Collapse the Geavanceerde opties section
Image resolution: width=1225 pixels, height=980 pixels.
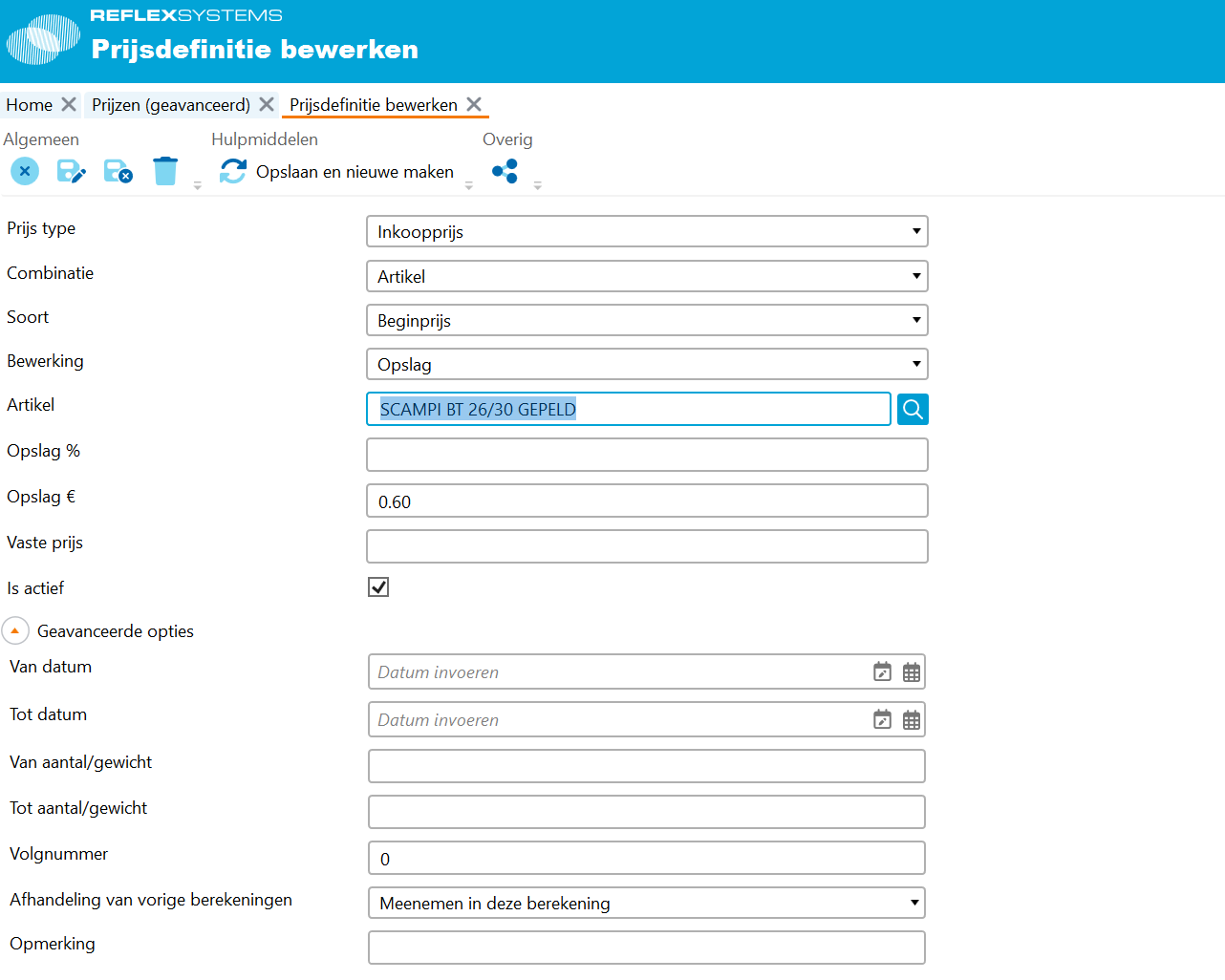click(x=15, y=631)
